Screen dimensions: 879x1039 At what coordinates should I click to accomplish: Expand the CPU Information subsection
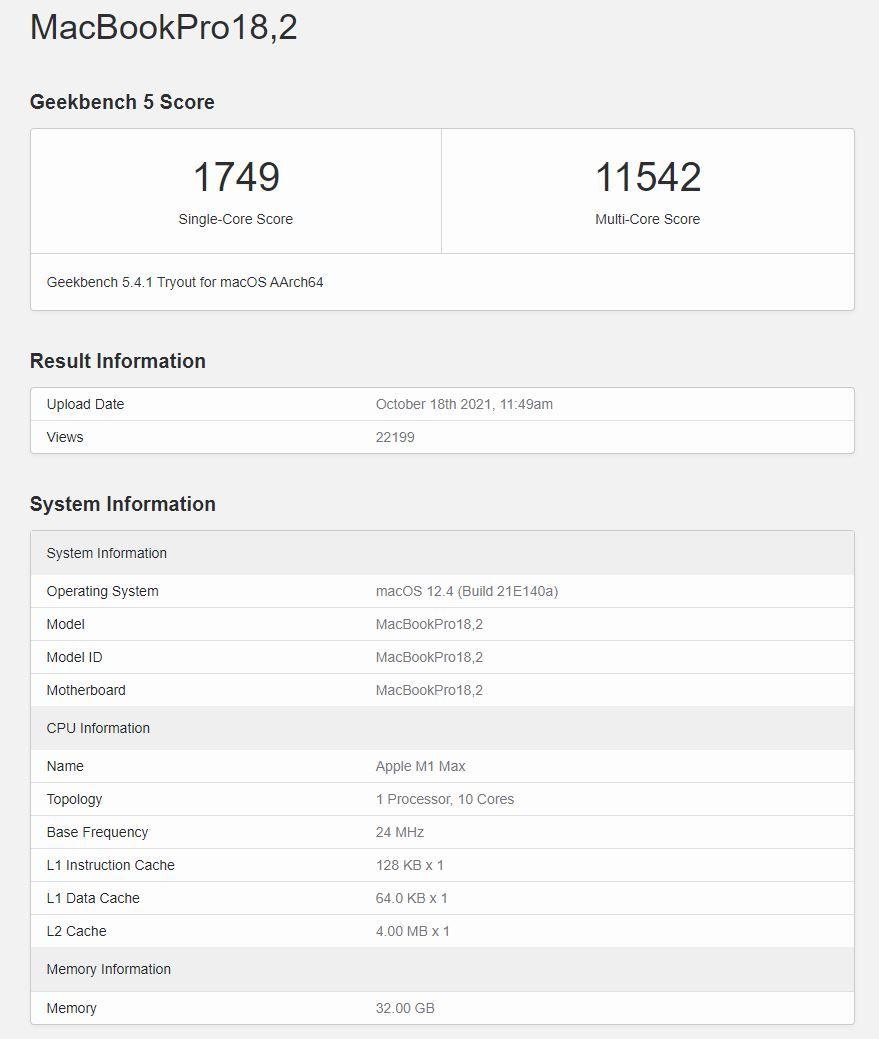tap(97, 728)
